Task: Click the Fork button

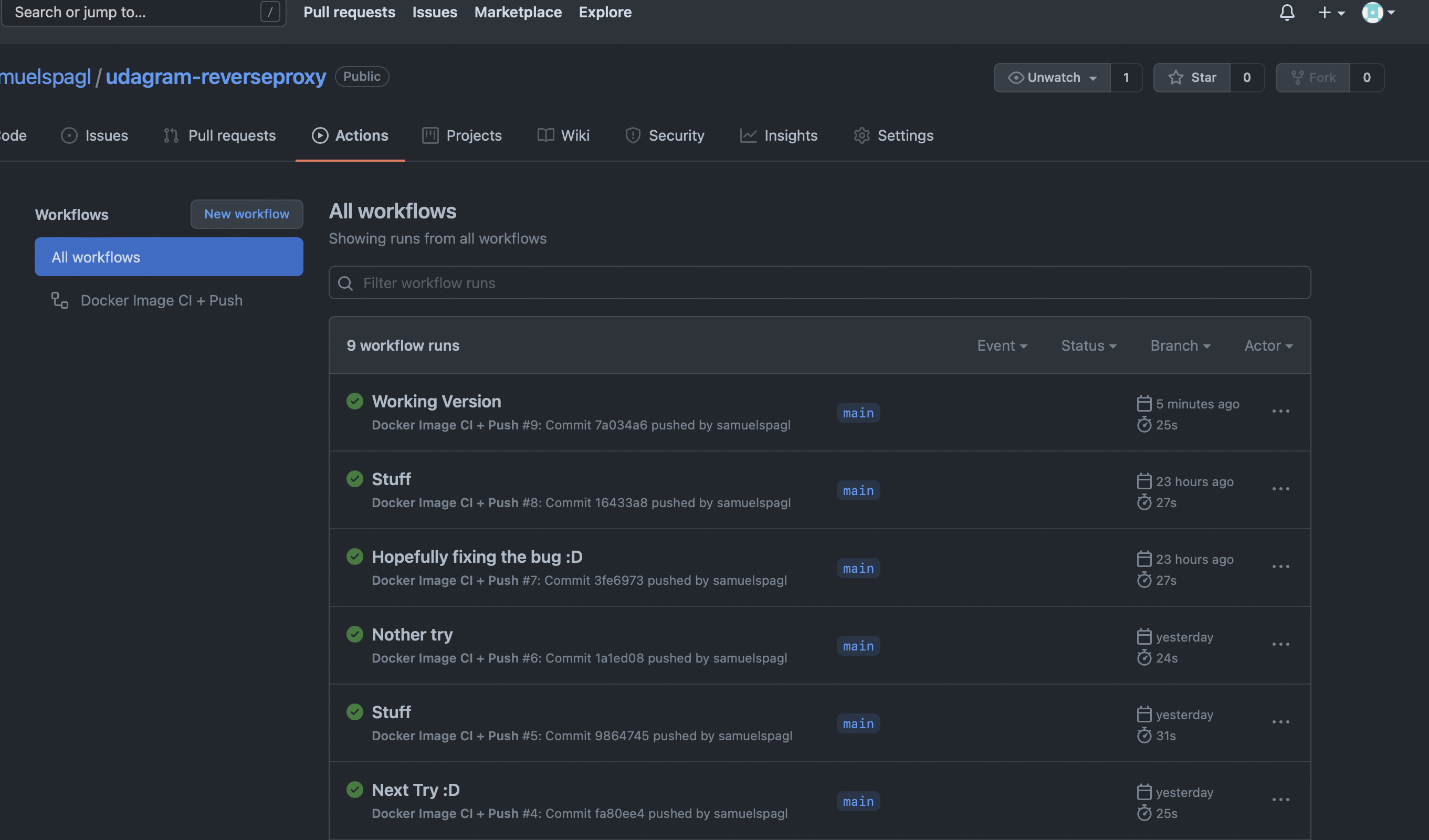Action: click(1313, 78)
